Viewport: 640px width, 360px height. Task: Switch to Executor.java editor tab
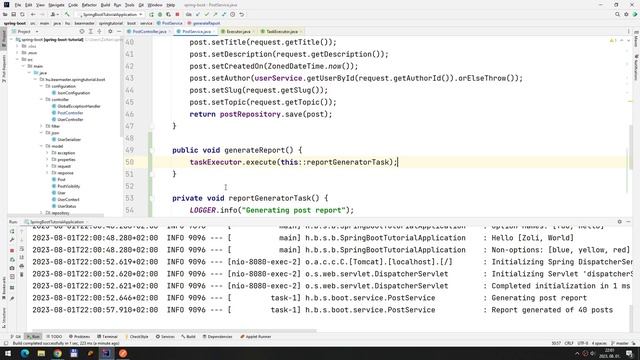[x=238, y=31]
